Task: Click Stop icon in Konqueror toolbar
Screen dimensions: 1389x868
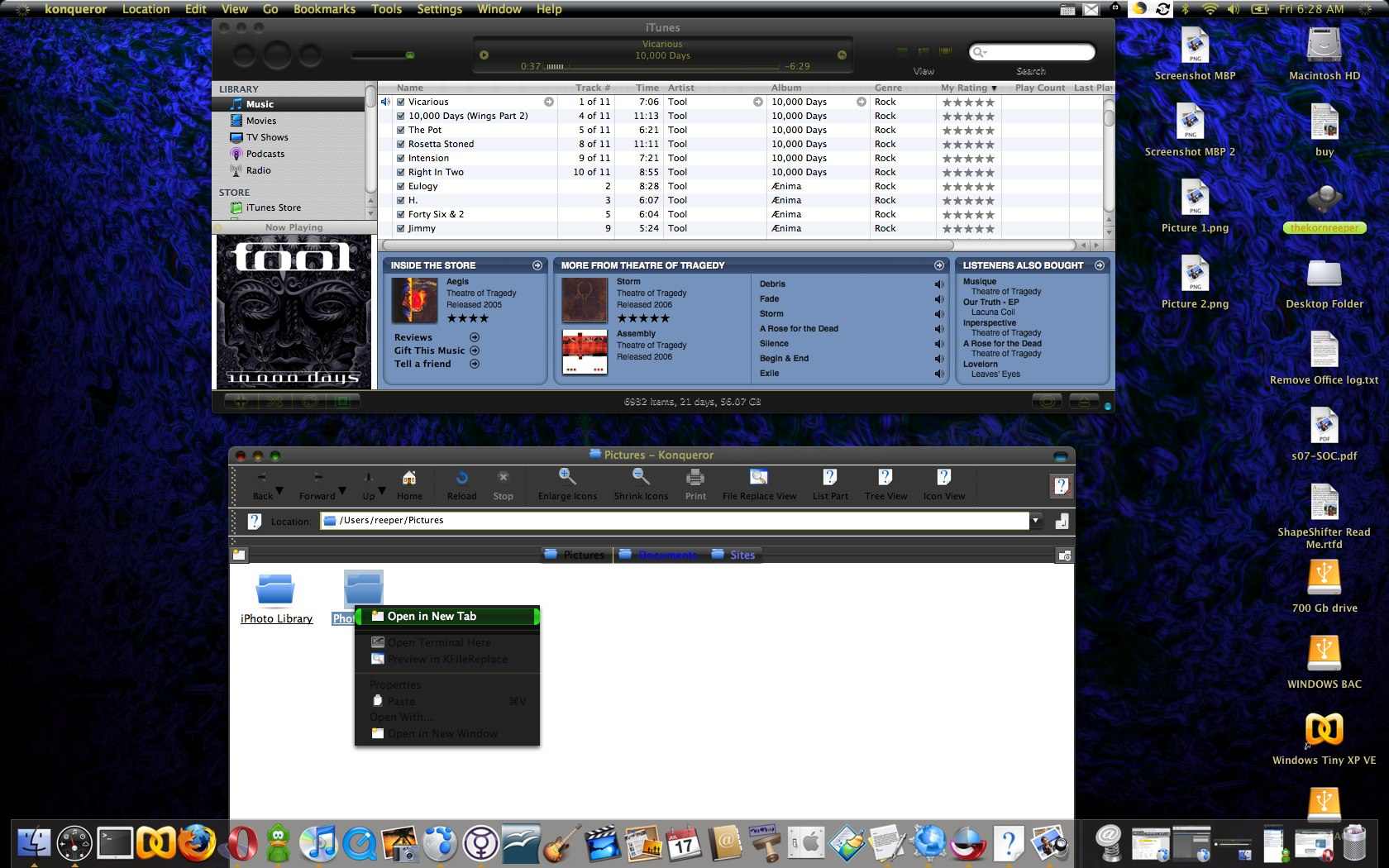Action: tap(503, 478)
